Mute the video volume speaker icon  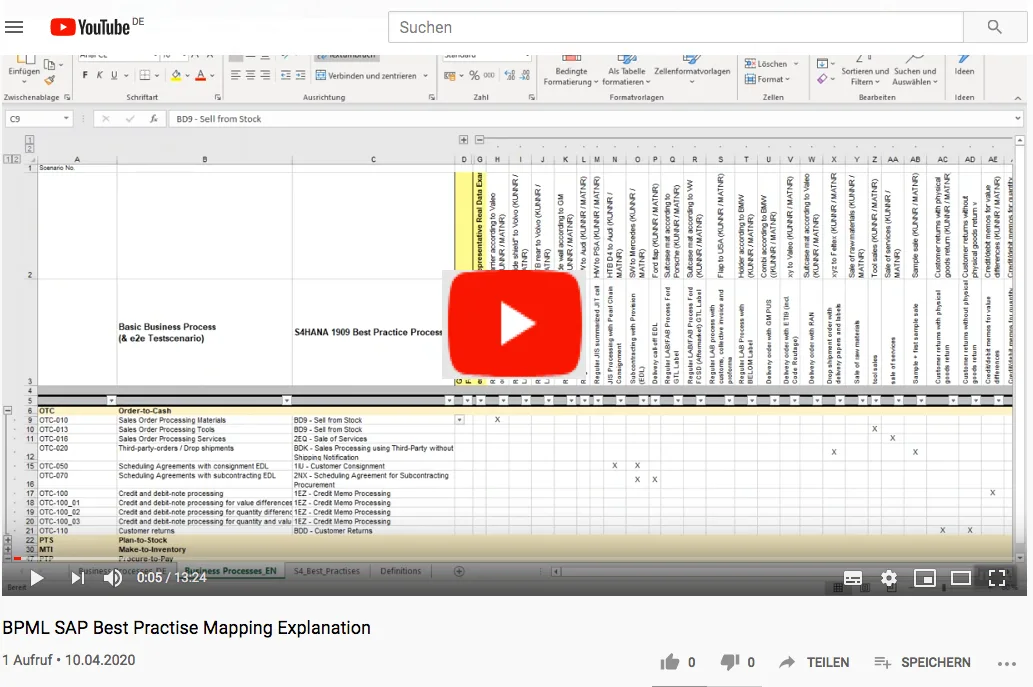pyautogui.click(x=113, y=578)
